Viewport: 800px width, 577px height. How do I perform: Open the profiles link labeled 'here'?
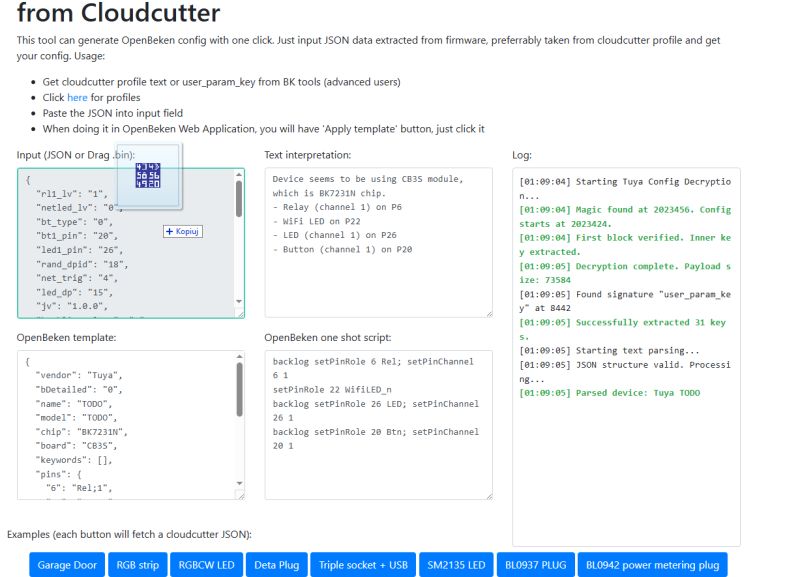(76, 97)
